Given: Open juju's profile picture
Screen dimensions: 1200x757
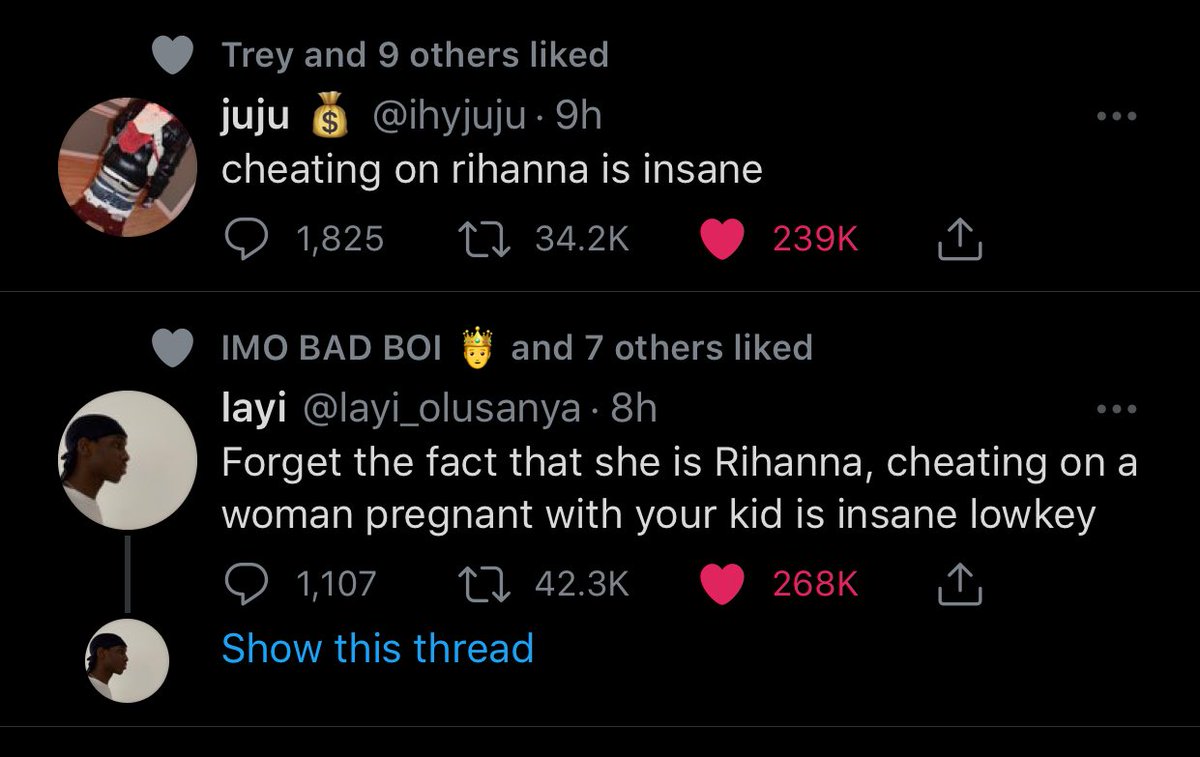Looking at the screenshot, I should point(127,166).
